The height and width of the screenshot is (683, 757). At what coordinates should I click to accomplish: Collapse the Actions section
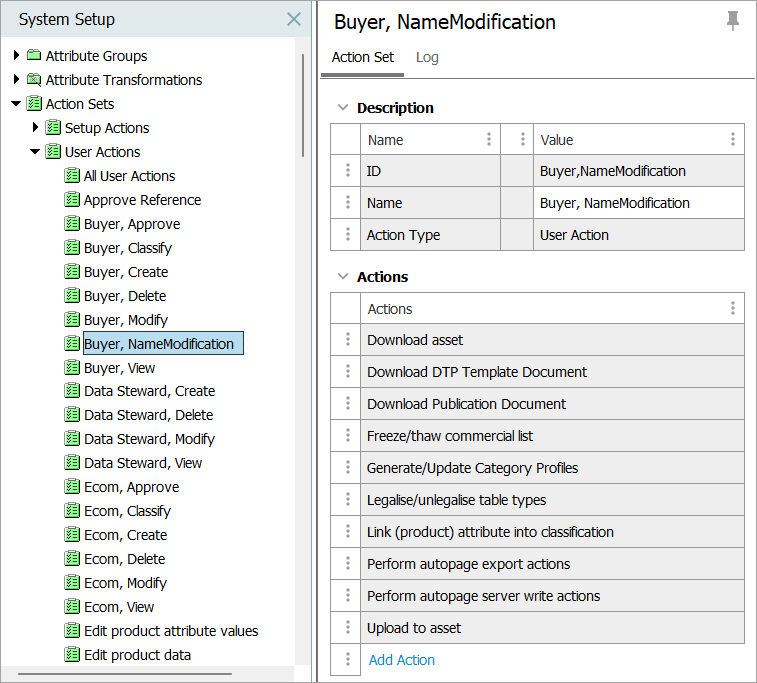point(343,277)
